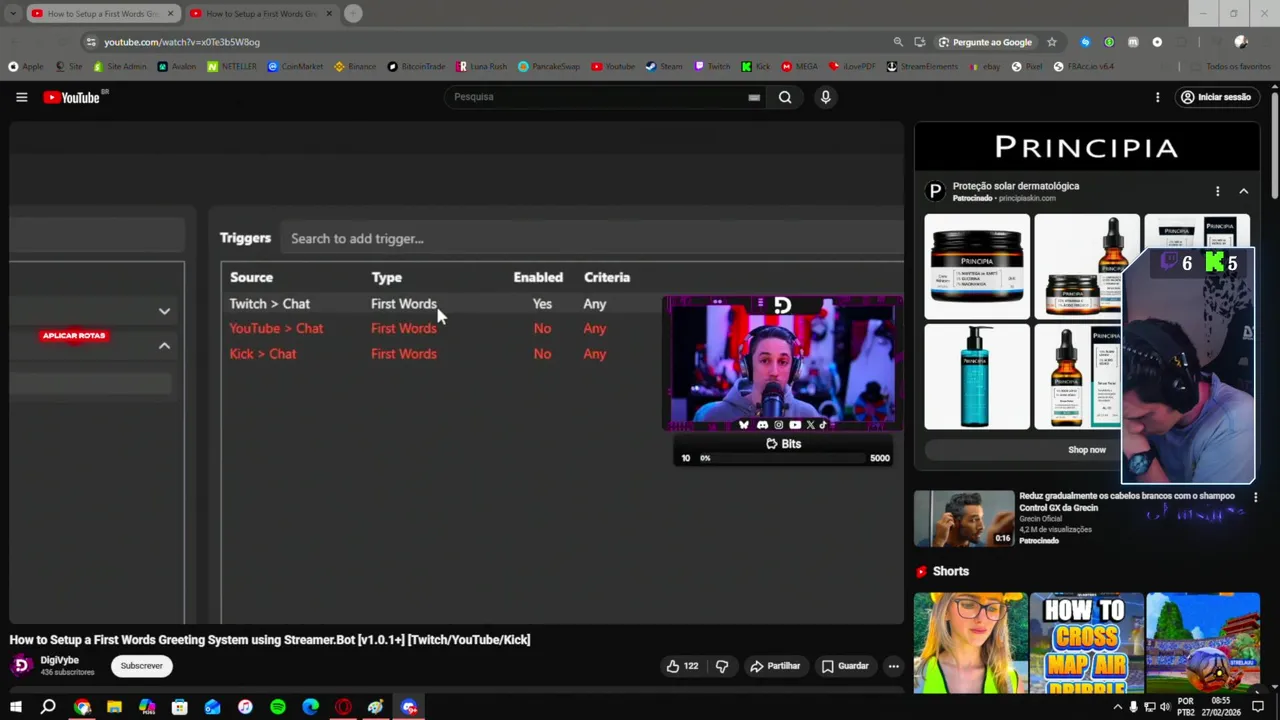Open Opera browser from the taskbar
1280x720 pixels.
click(343, 707)
